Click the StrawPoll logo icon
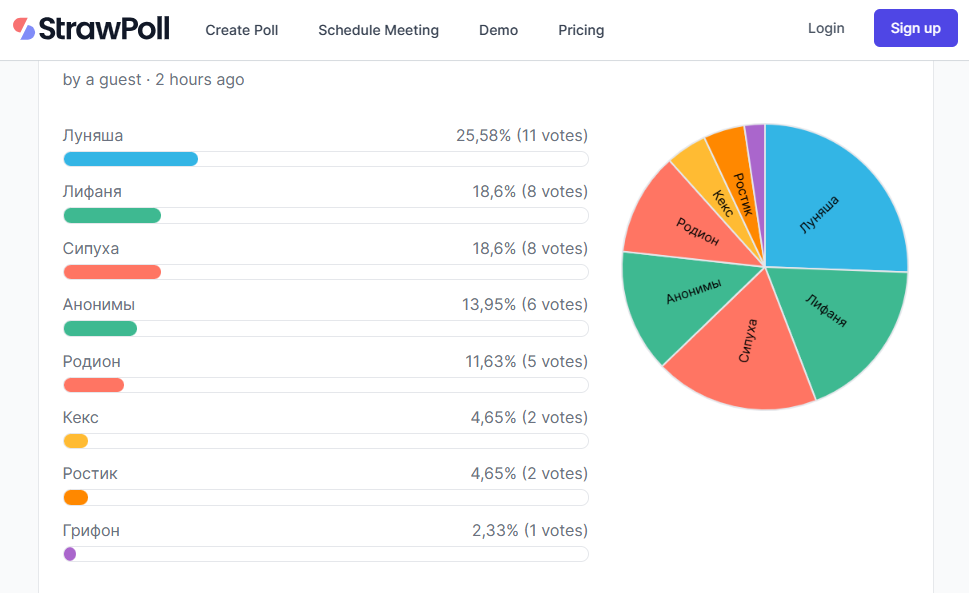Image resolution: width=969 pixels, height=593 pixels. [x=24, y=29]
